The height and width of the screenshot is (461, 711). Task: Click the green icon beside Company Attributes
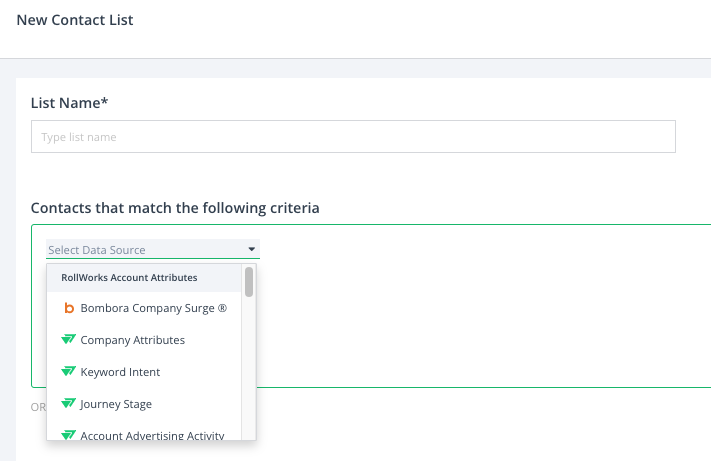[x=68, y=340]
